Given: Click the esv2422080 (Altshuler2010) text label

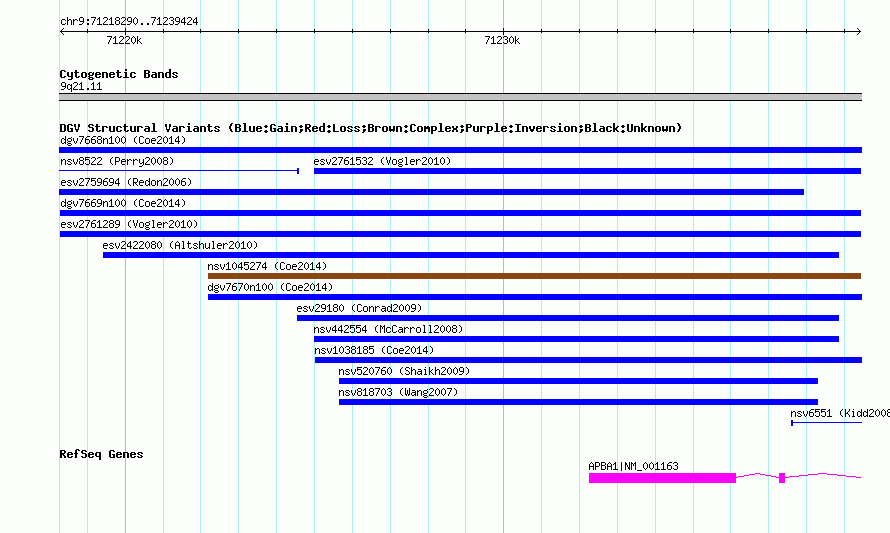Looking at the screenshot, I should (x=180, y=245).
